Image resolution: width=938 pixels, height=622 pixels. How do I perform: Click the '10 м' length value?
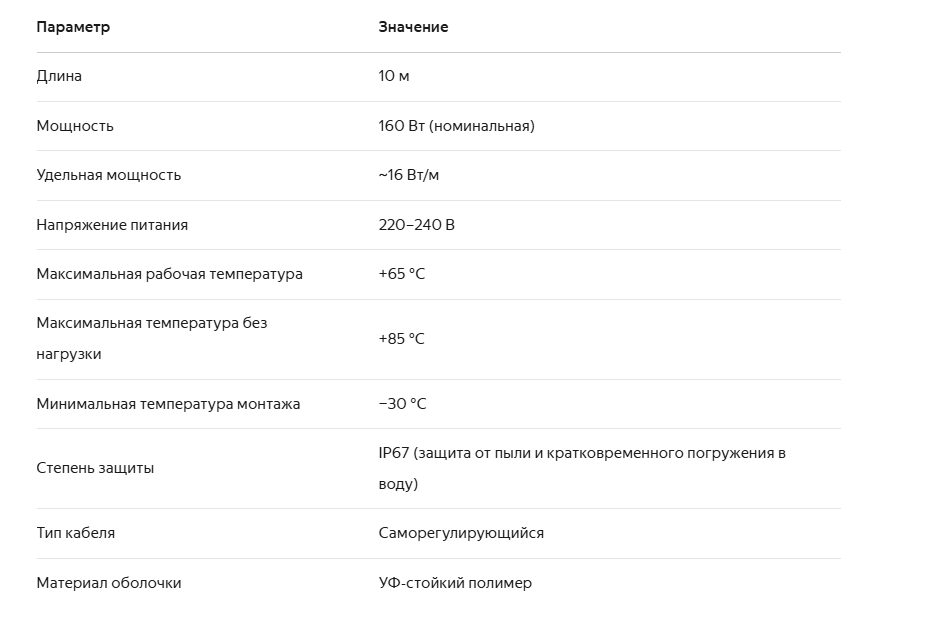394,76
